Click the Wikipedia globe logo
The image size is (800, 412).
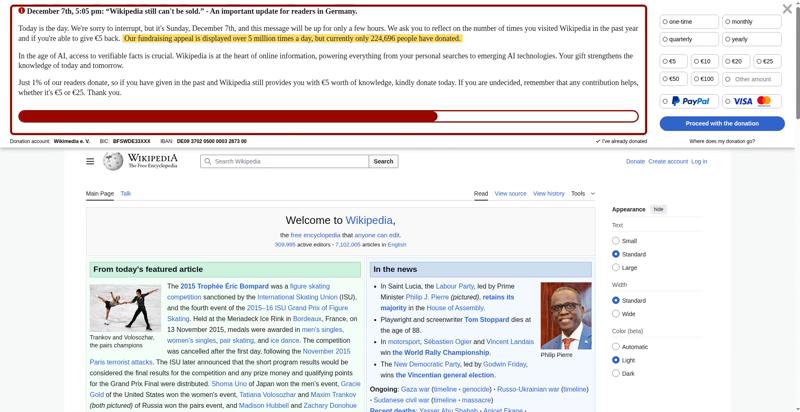click(113, 161)
